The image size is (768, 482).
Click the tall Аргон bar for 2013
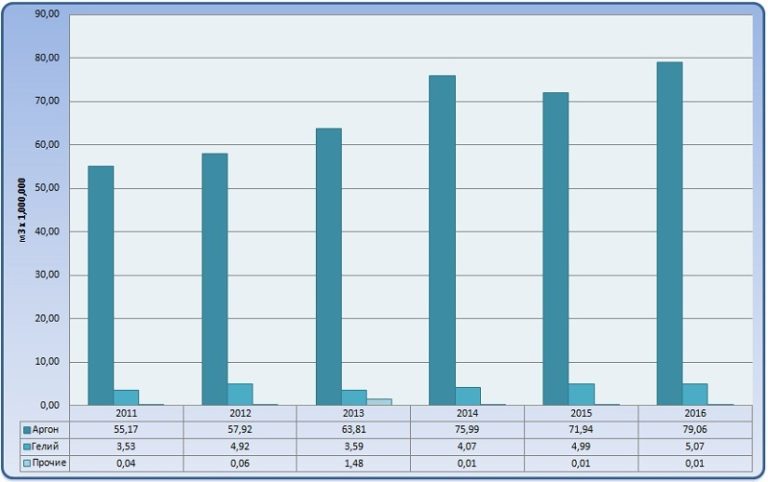click(x=329, y=266)
